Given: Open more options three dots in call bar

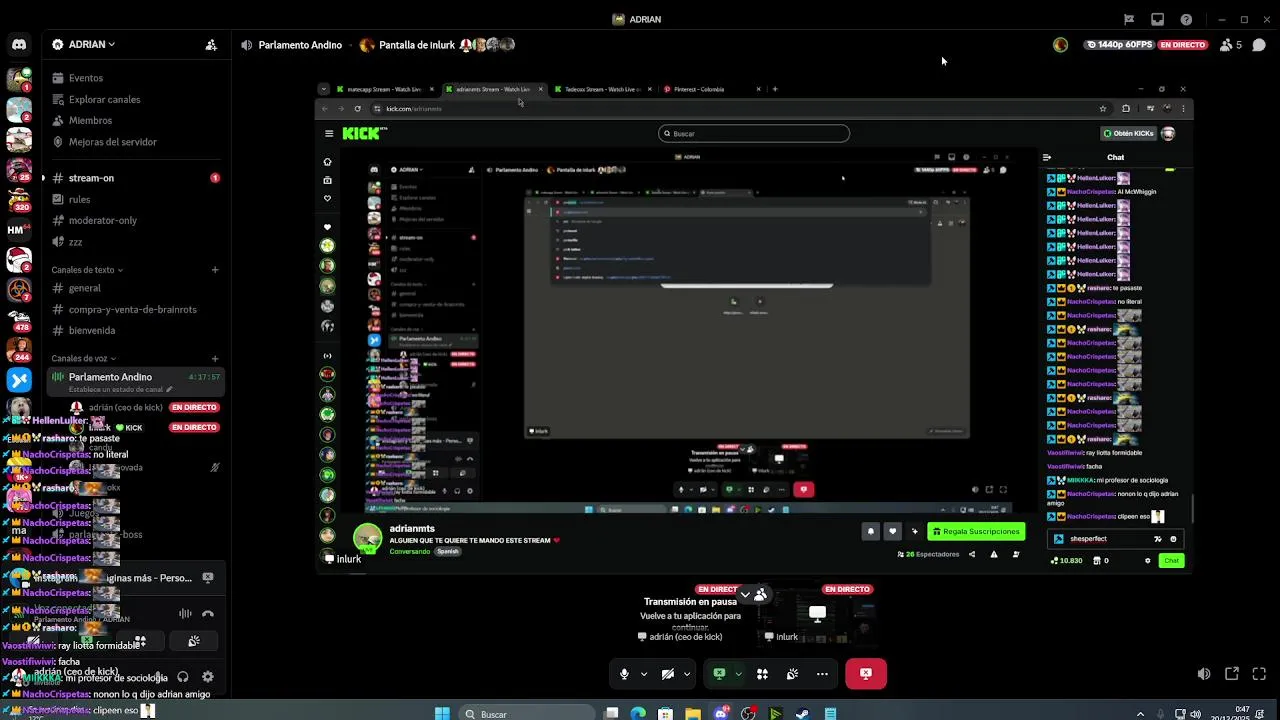Looking at the screenshot, I should tap(822, 674).
